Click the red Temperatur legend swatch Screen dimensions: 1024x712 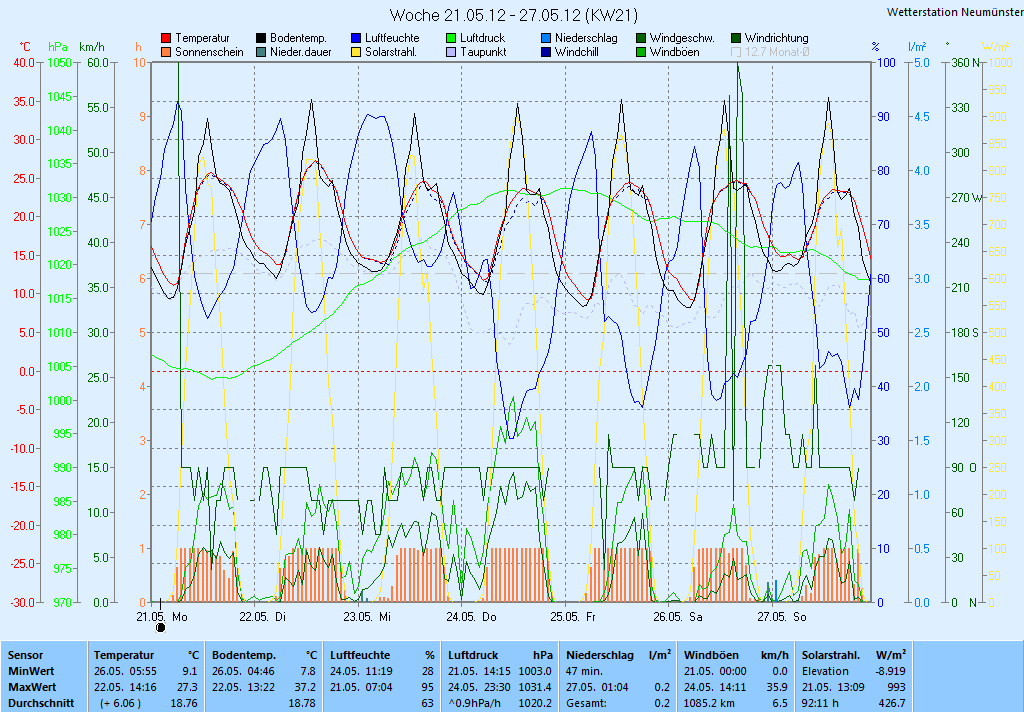click(166, 38)
